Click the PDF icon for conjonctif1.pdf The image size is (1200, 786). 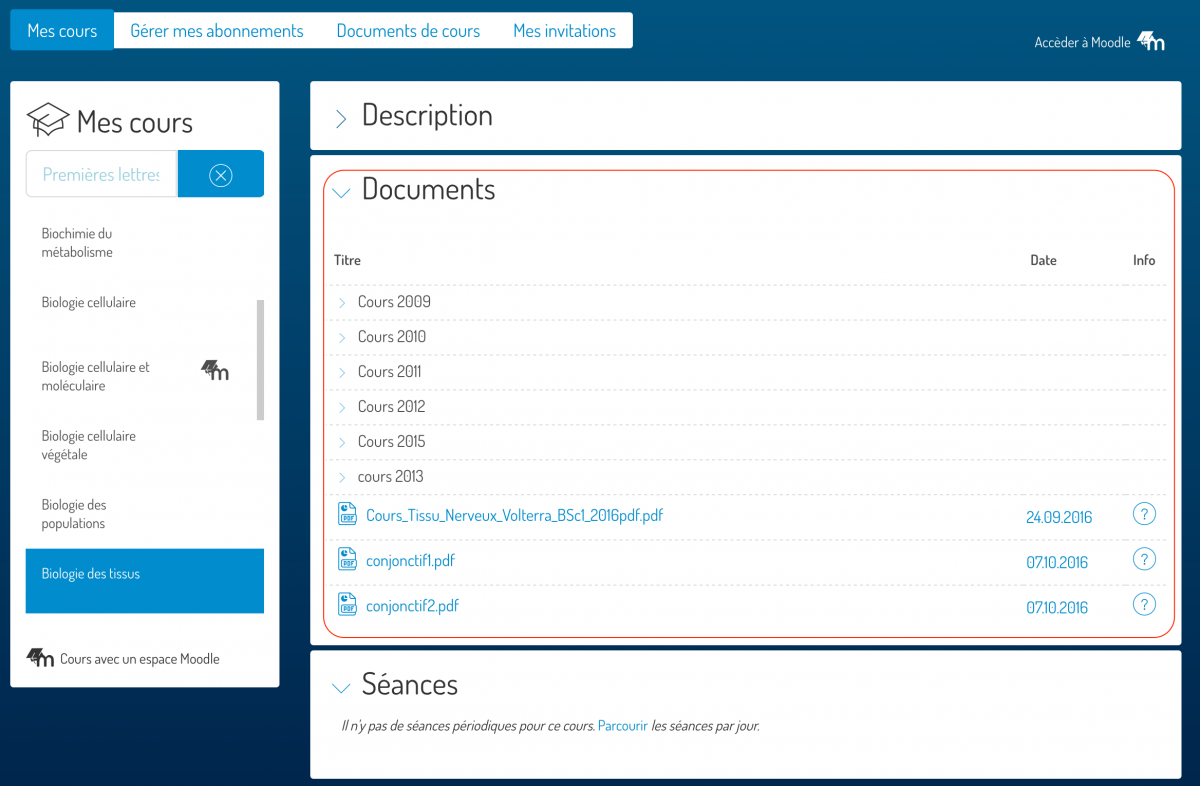(347, 560)
